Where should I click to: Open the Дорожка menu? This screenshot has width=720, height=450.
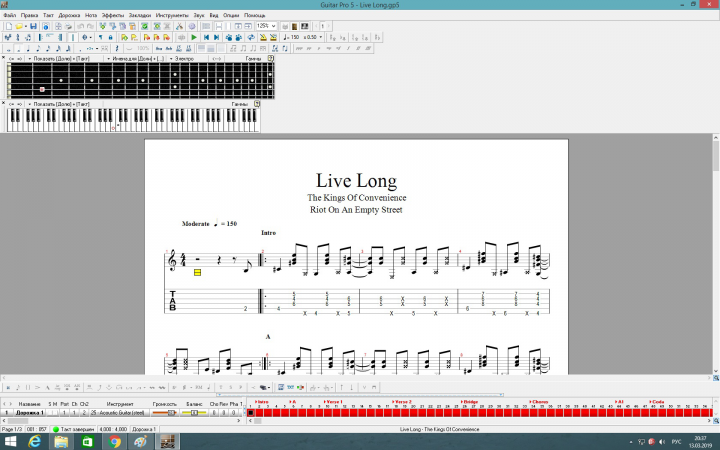69,15
